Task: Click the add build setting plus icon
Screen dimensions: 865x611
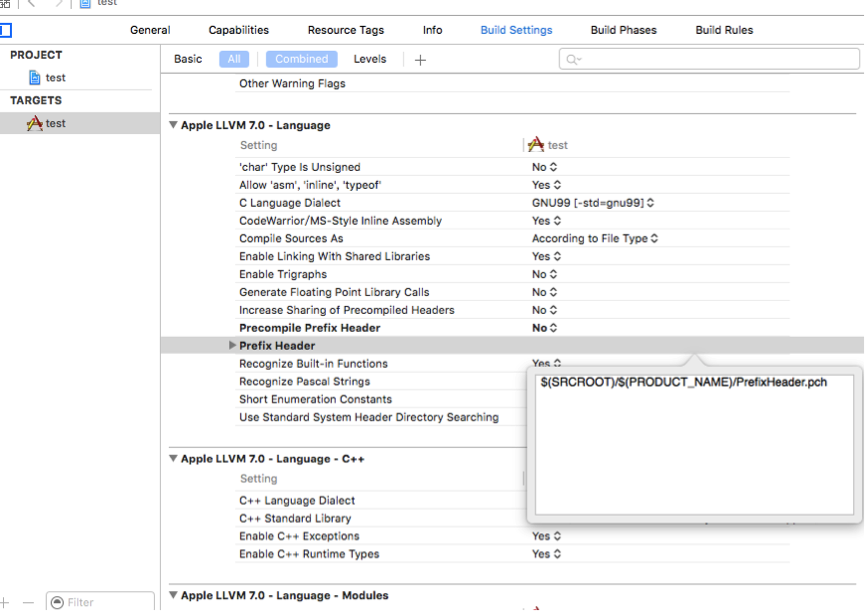Action: click(x=420, y=60)
